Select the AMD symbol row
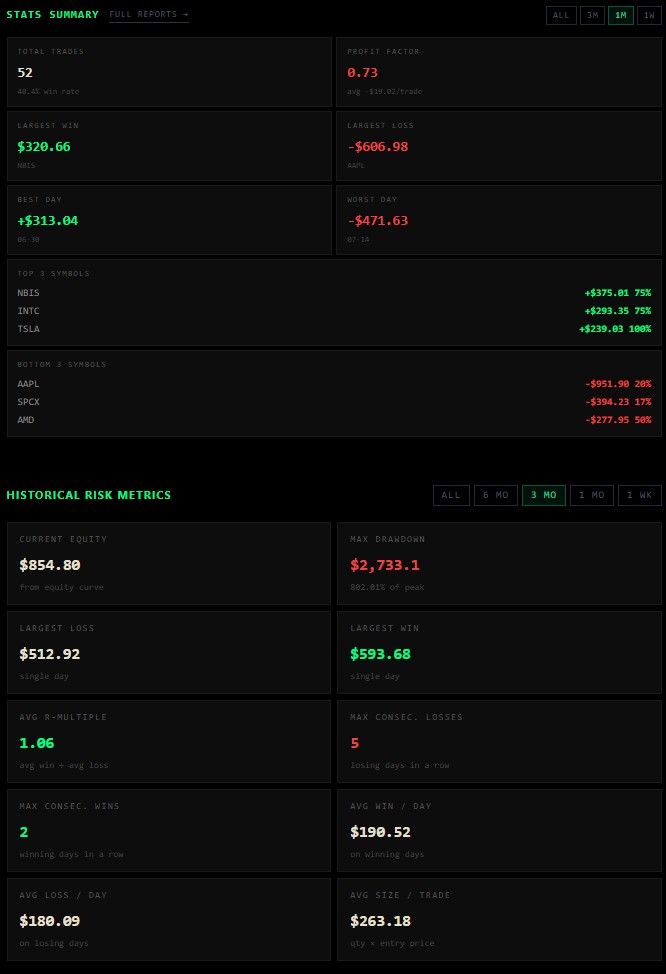The height and width of the screenshot is (974, 666). pos(334,420)
